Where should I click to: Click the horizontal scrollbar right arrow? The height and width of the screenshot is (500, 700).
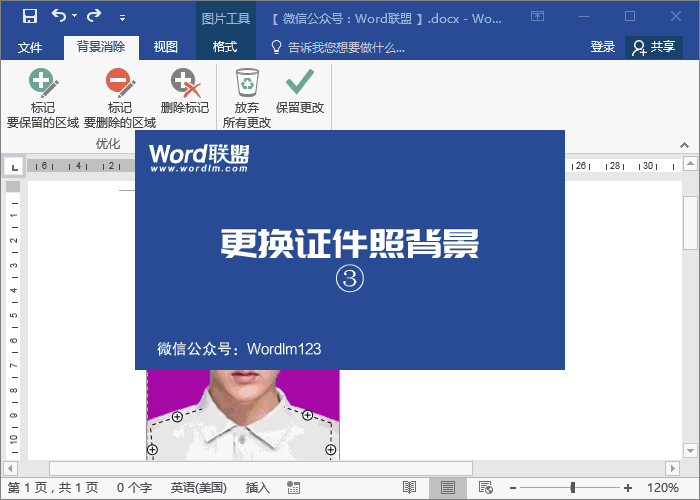[672, 469]
